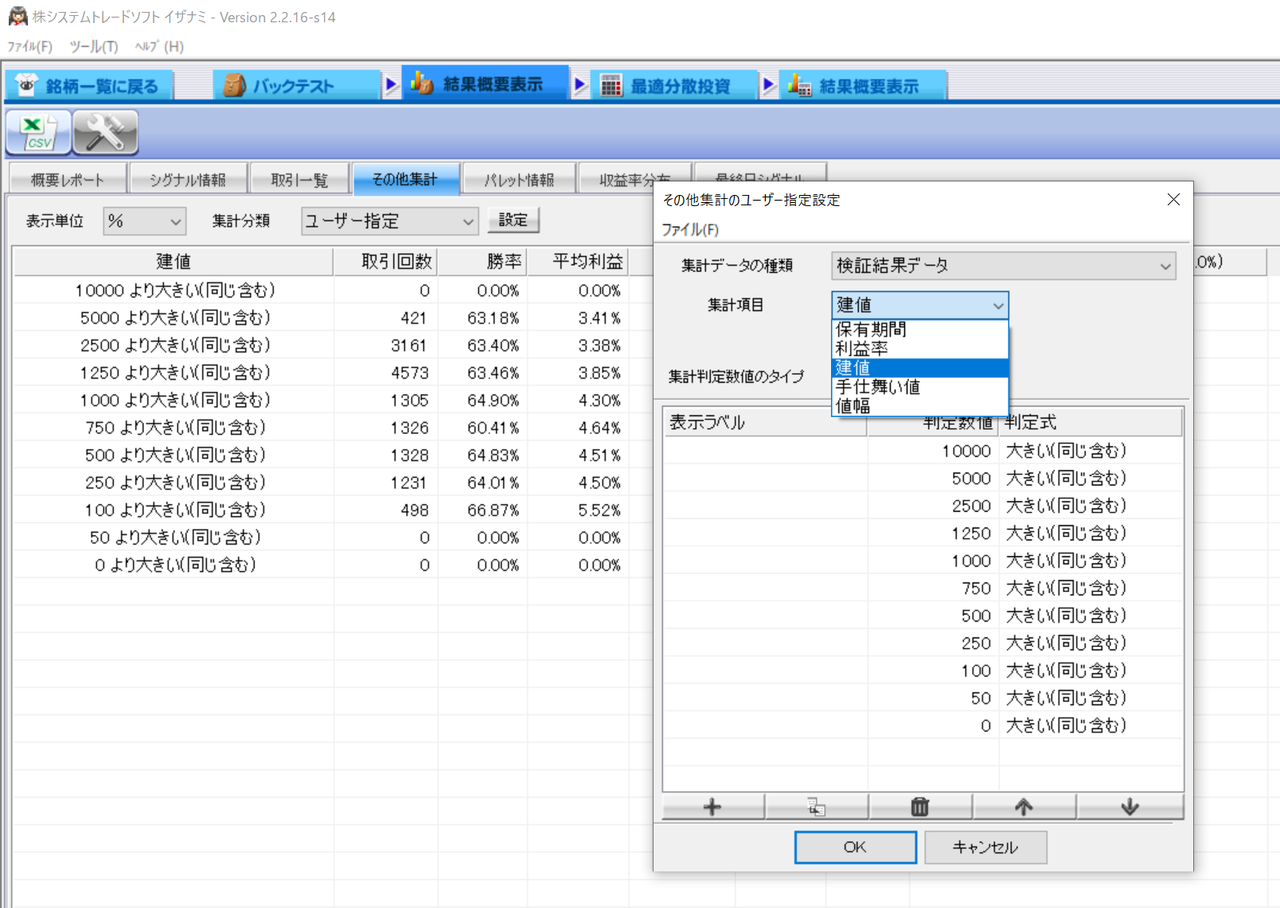1280x908 pixels.
Task: Switch to the シグナル情報 tab
Action: point(188,180)
